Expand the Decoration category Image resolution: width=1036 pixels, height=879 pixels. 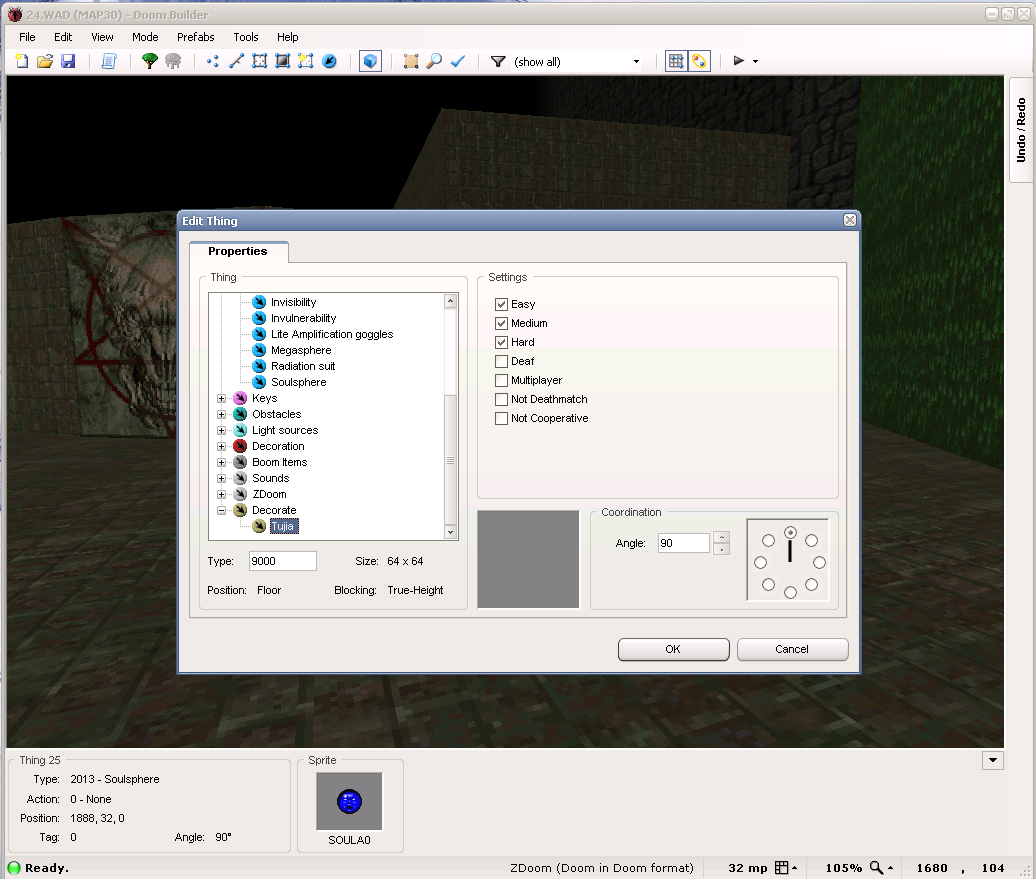click(x=221, y=446)
